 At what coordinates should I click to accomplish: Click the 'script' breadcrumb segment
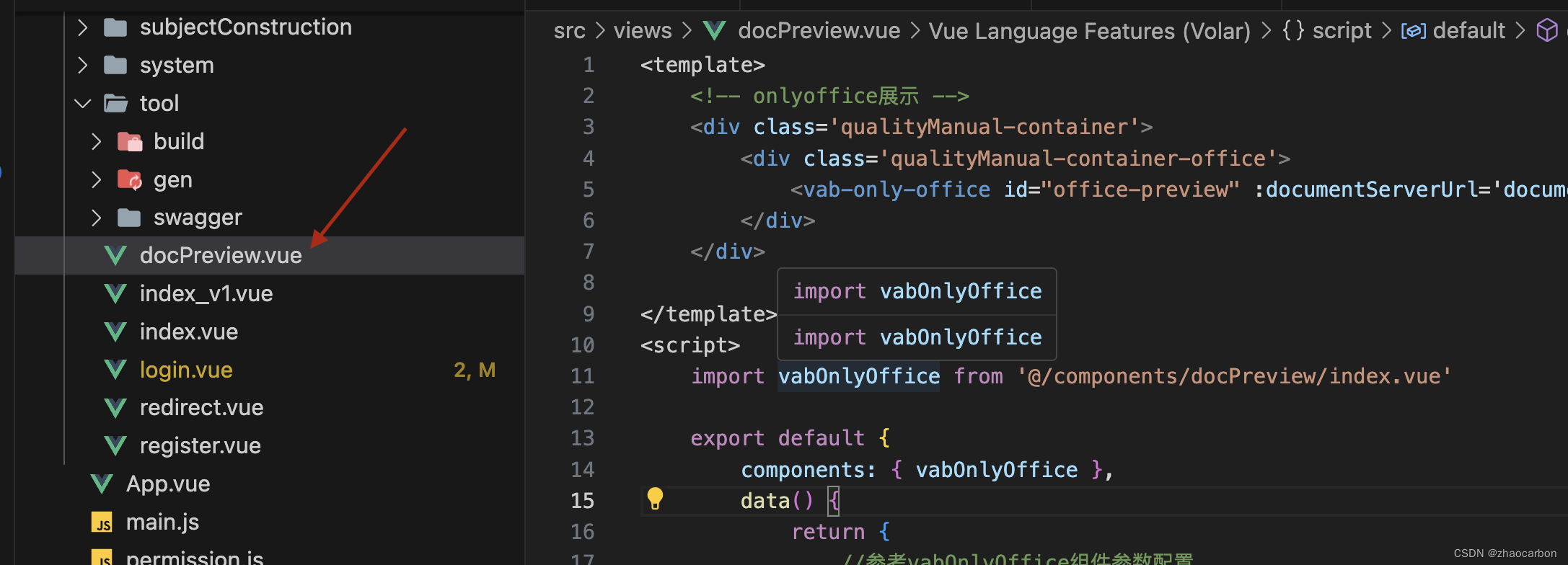coord(1342,31)
